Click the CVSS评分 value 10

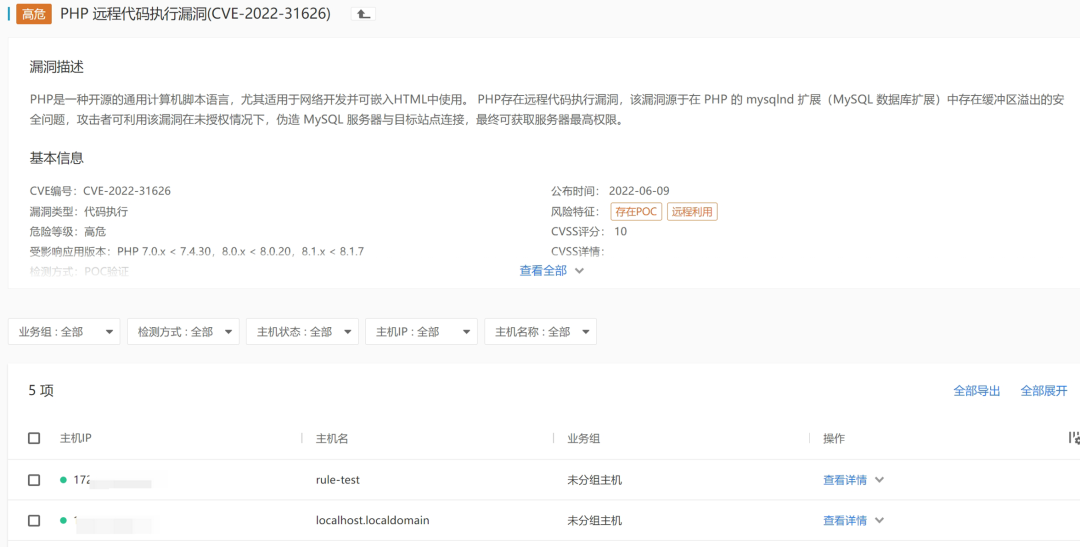tap(621, 231)
